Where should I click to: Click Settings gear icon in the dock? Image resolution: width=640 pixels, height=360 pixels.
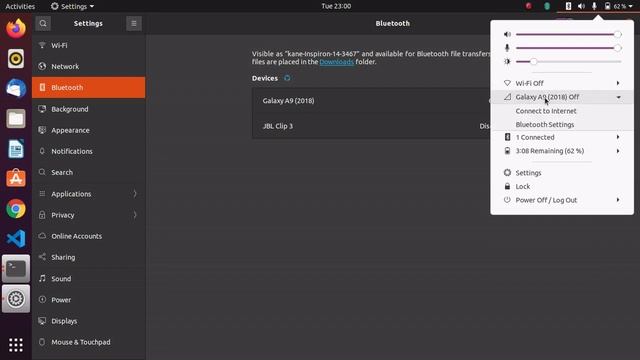[16, 299]
